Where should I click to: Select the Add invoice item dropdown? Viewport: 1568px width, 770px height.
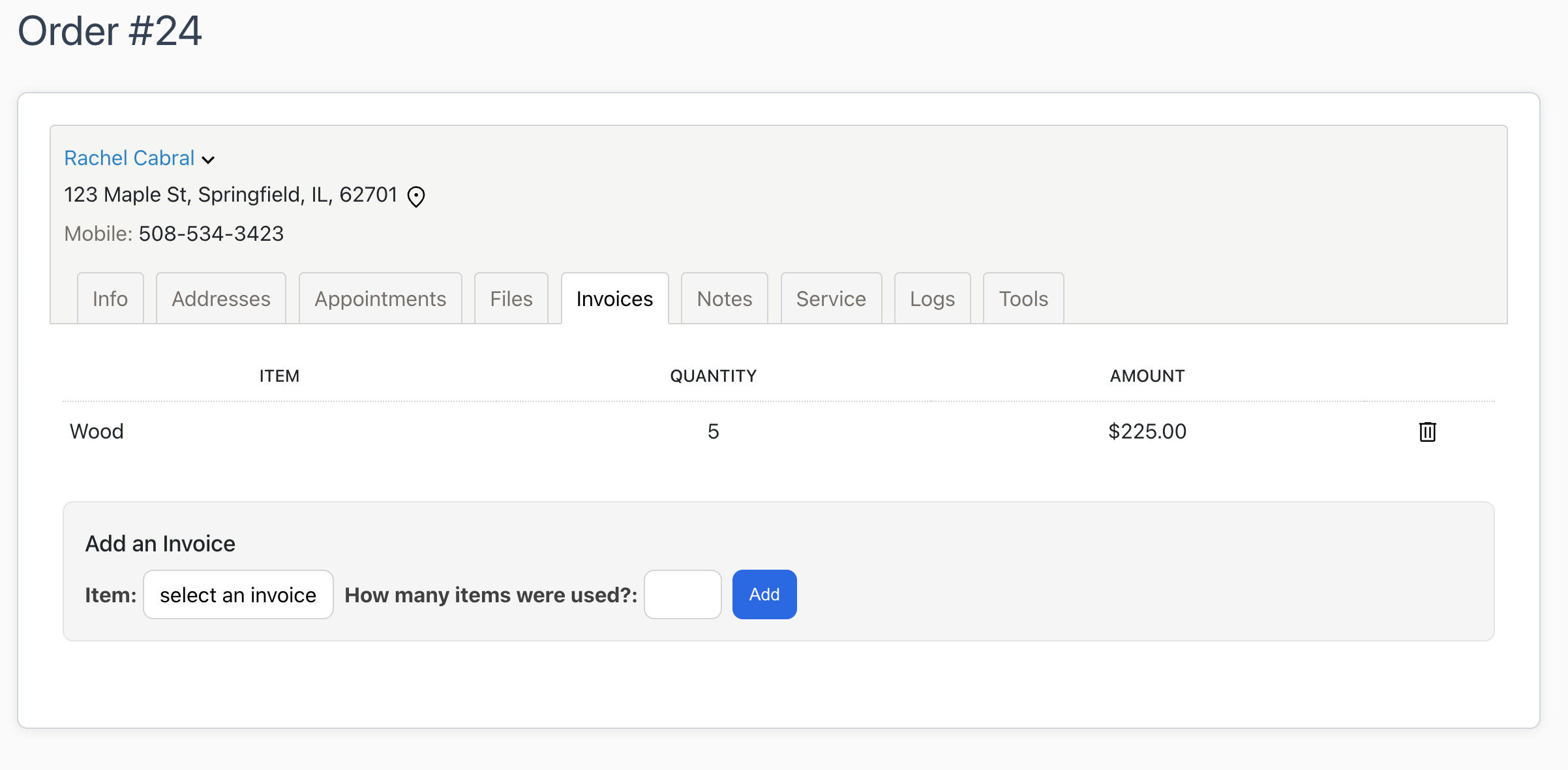click(x=238, y=594)
